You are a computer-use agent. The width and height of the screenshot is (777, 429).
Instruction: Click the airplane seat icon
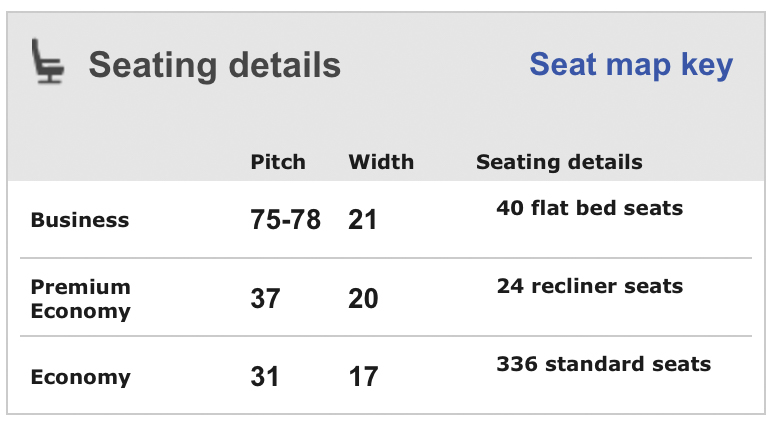coord(48,62)
